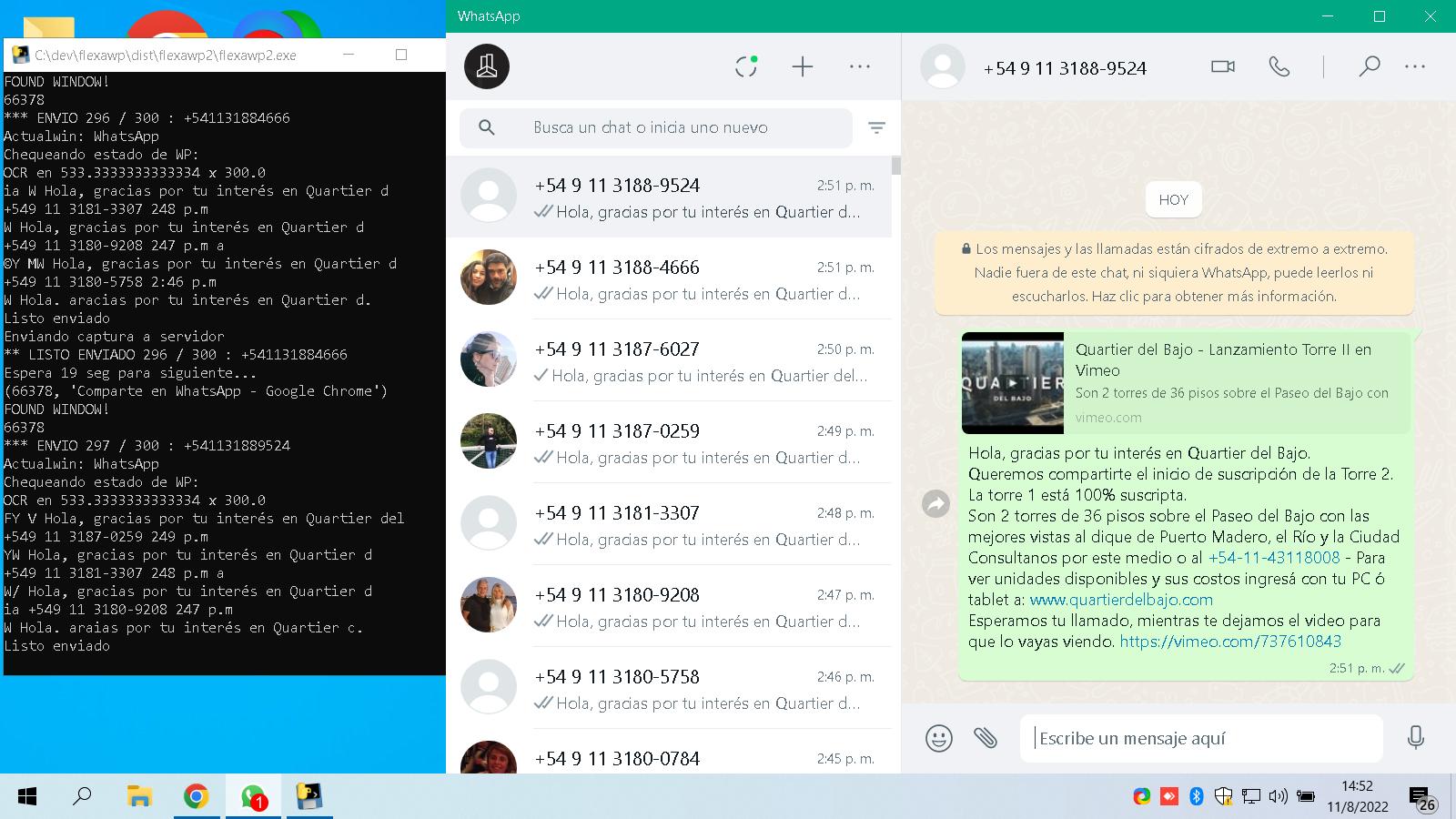Open link www.quartierdelbajo.com
Image resolution: width=1456 pixels, height=819 pixels.
[1121, 600]
